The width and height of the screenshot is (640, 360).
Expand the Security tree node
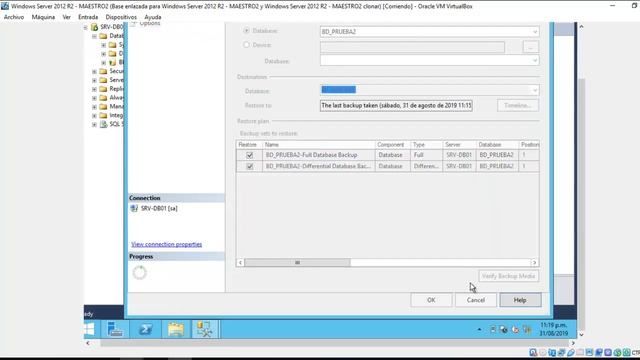pyautogui.click(x=94, y=71)
